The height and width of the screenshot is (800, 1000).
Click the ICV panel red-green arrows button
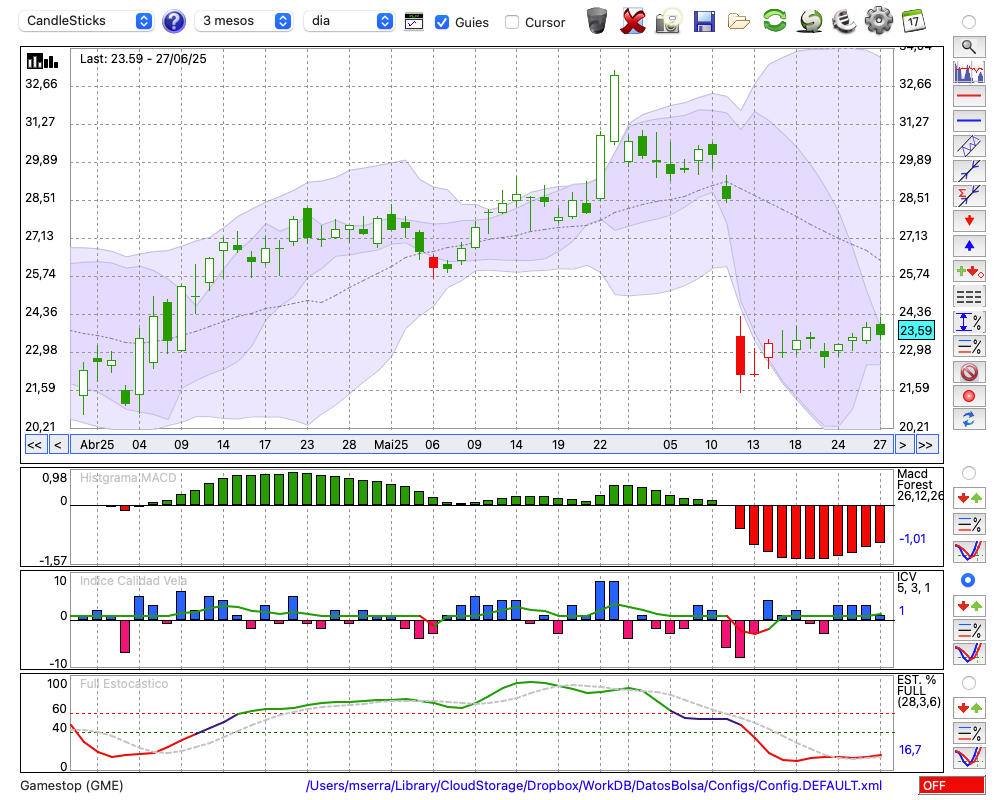coord(969,605)
